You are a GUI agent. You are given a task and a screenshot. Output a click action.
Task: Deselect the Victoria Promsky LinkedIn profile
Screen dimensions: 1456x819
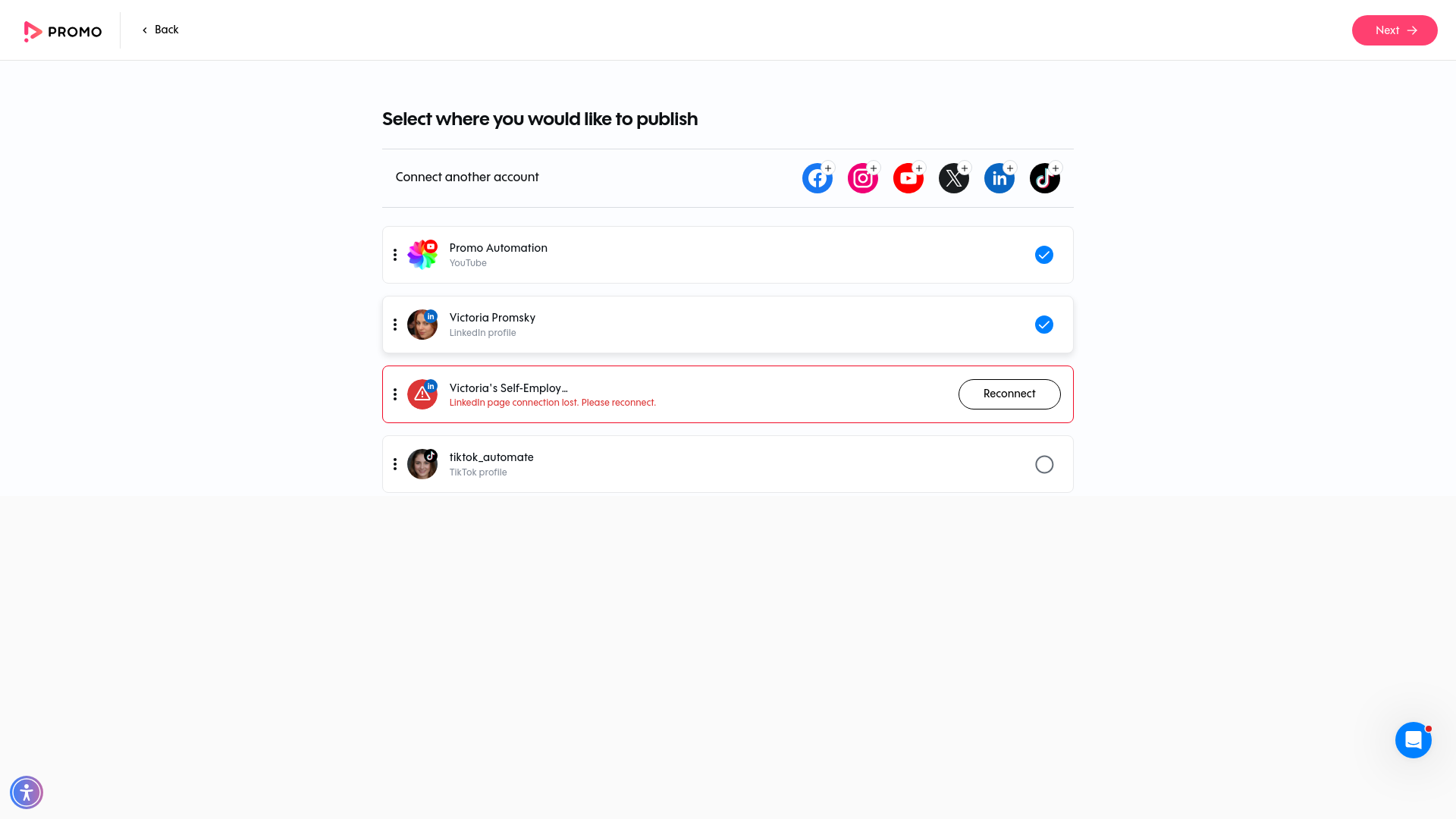click(x=1044, y=325)
